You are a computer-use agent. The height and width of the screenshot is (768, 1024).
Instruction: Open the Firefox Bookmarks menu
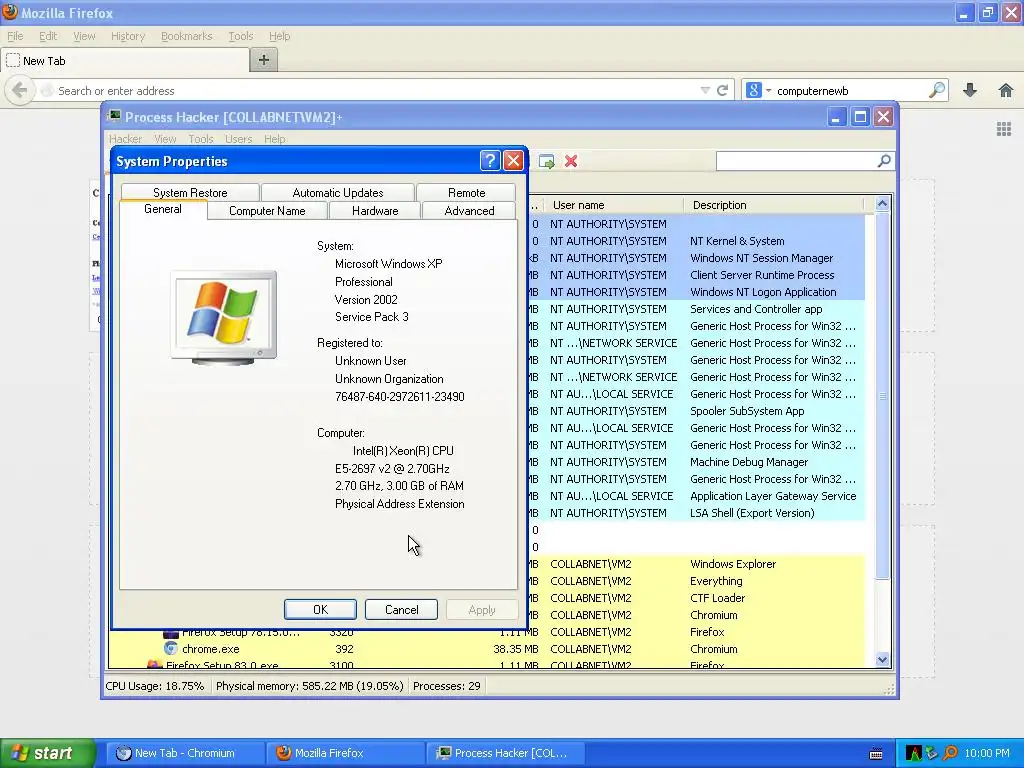[x=186, y=36]
